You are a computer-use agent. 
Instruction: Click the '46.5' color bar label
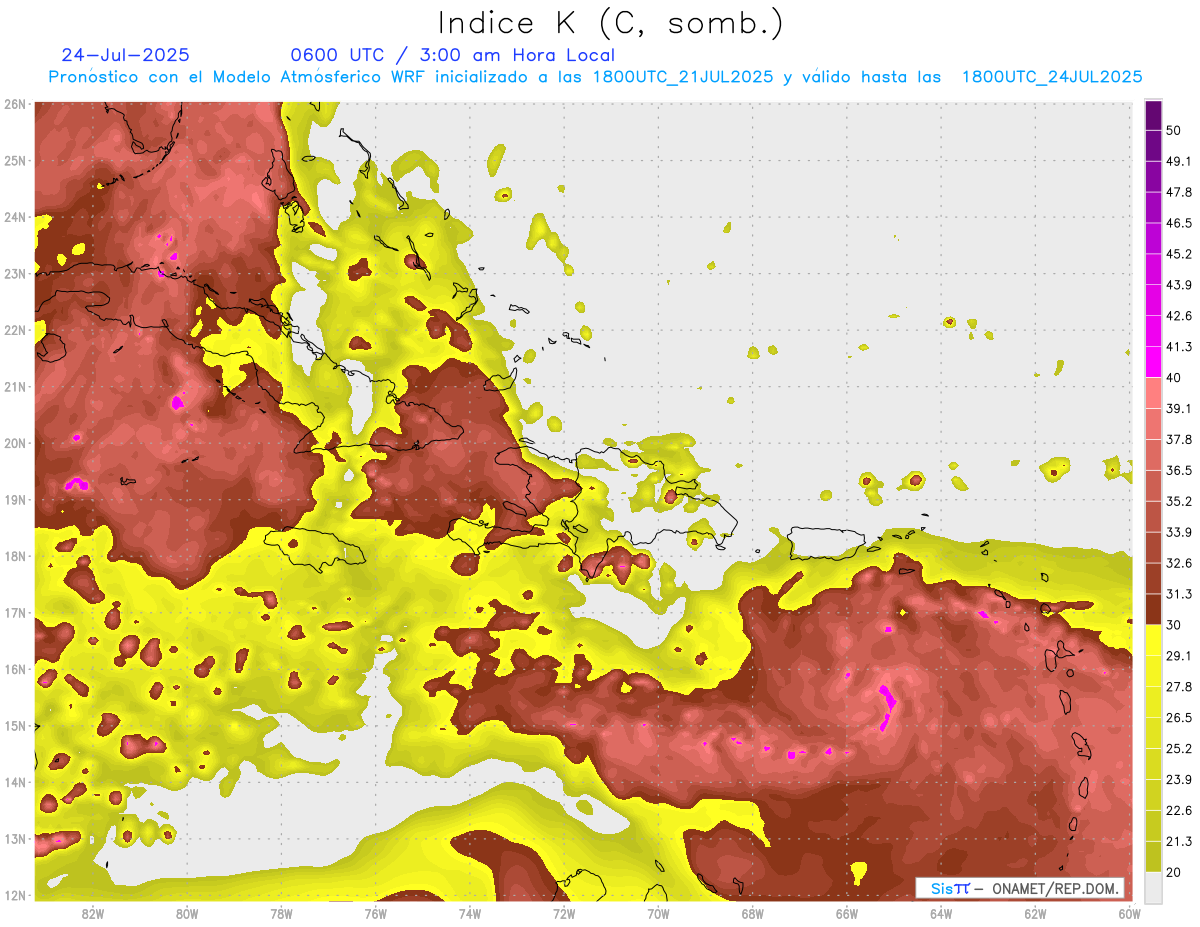1178,223
